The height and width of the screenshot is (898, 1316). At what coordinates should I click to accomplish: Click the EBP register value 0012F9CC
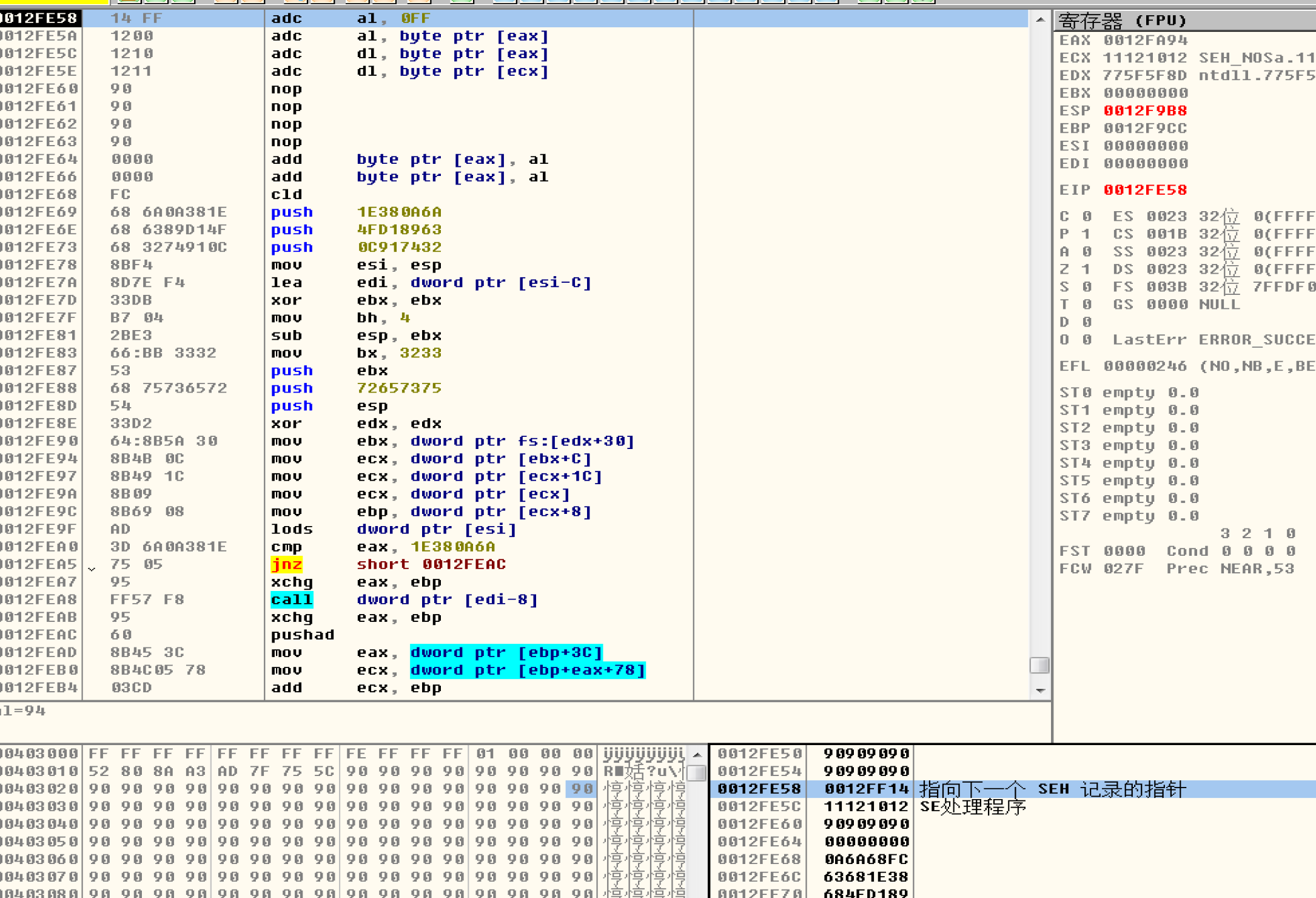(x=1145, y=128)
